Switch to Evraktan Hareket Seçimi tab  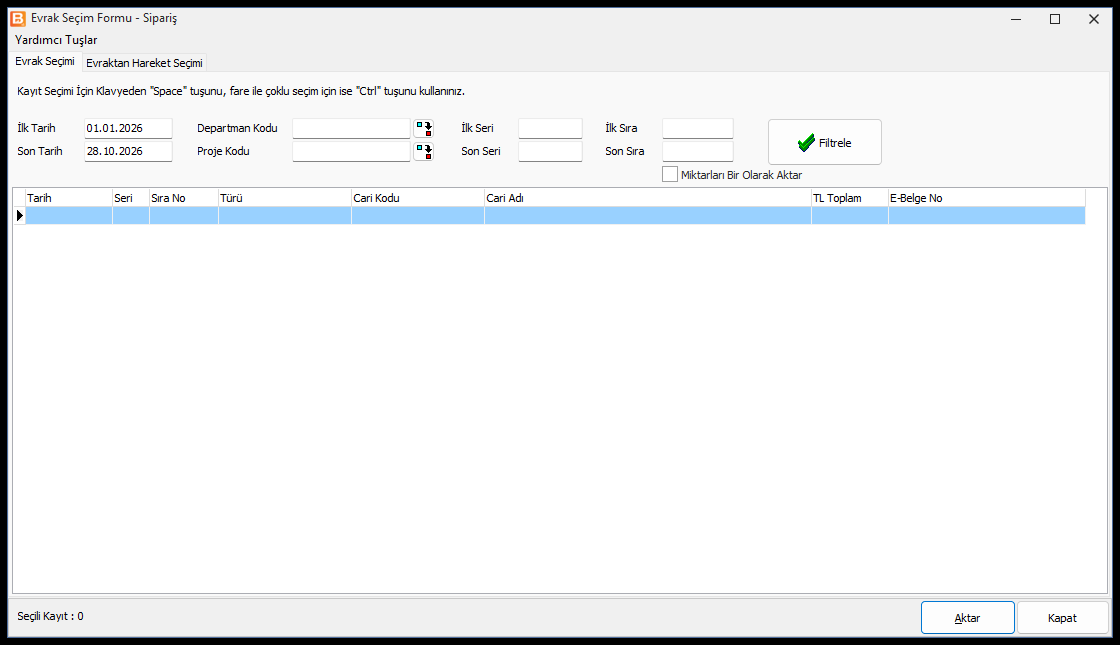[144, 63]
